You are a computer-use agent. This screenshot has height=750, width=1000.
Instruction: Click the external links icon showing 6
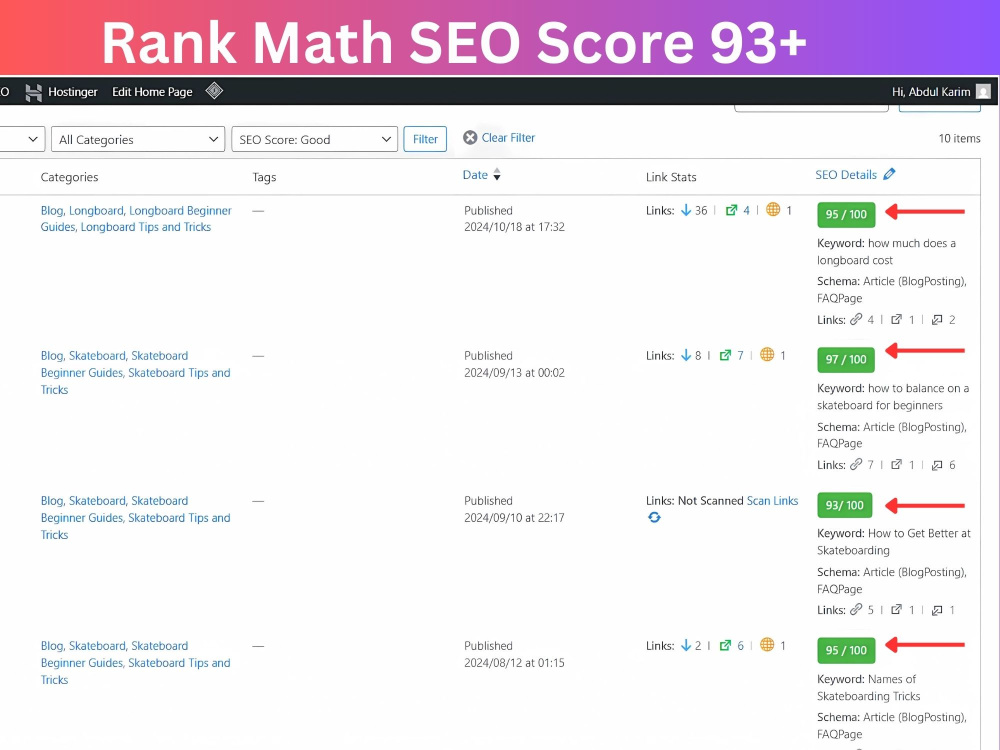click(x=725, y=645)
